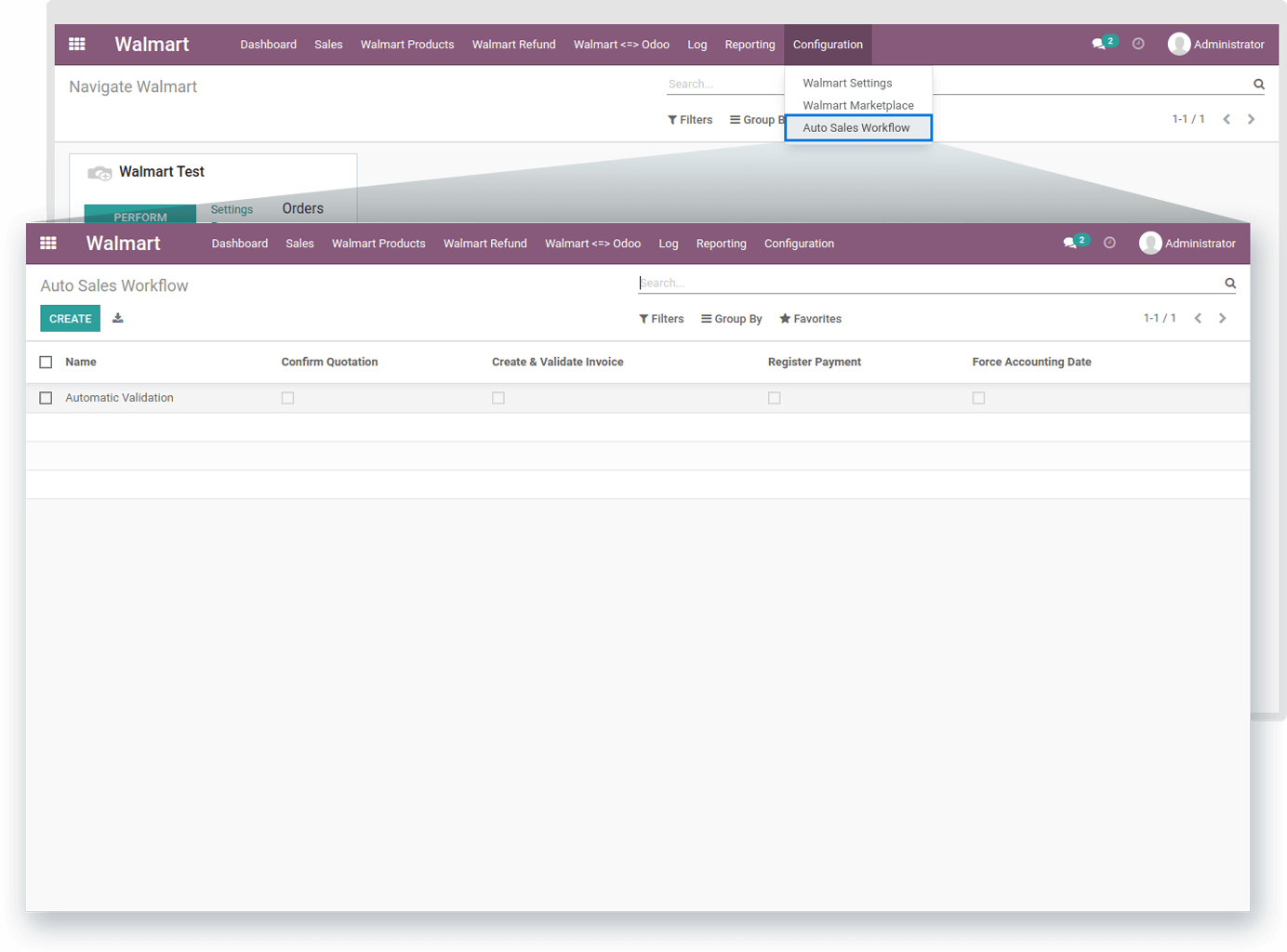Open Configuration menu in front window

point(799,244)
